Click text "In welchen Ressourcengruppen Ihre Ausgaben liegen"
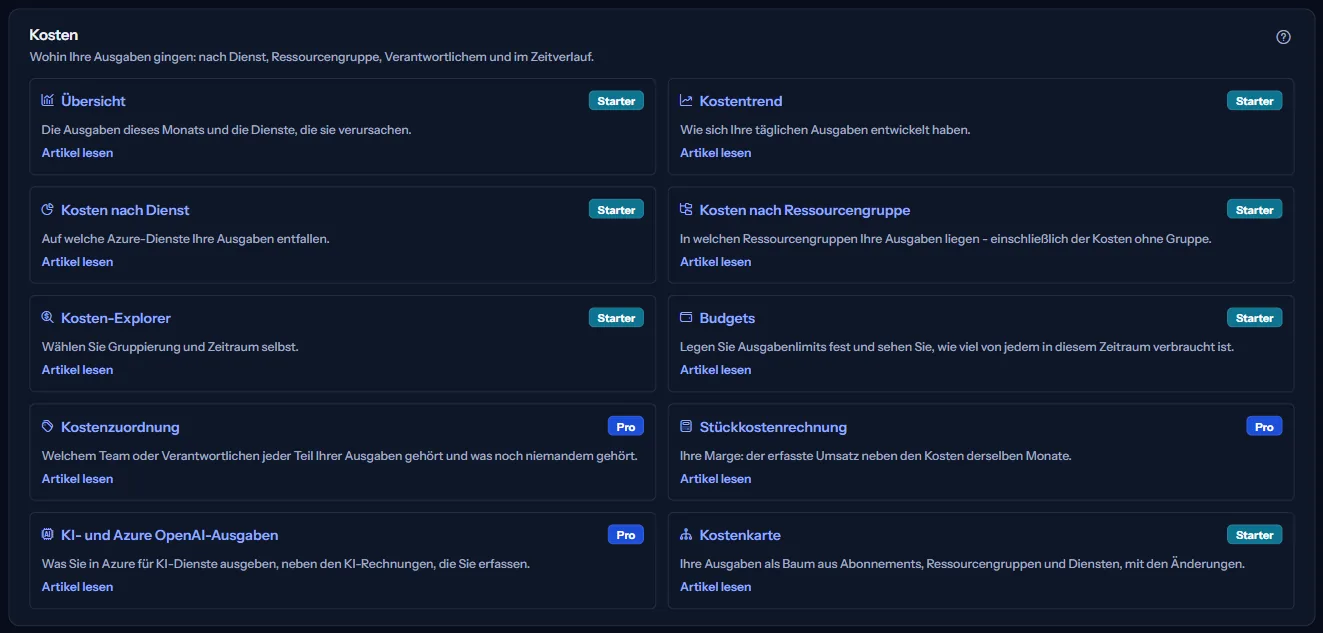 (x=945, y=239)
